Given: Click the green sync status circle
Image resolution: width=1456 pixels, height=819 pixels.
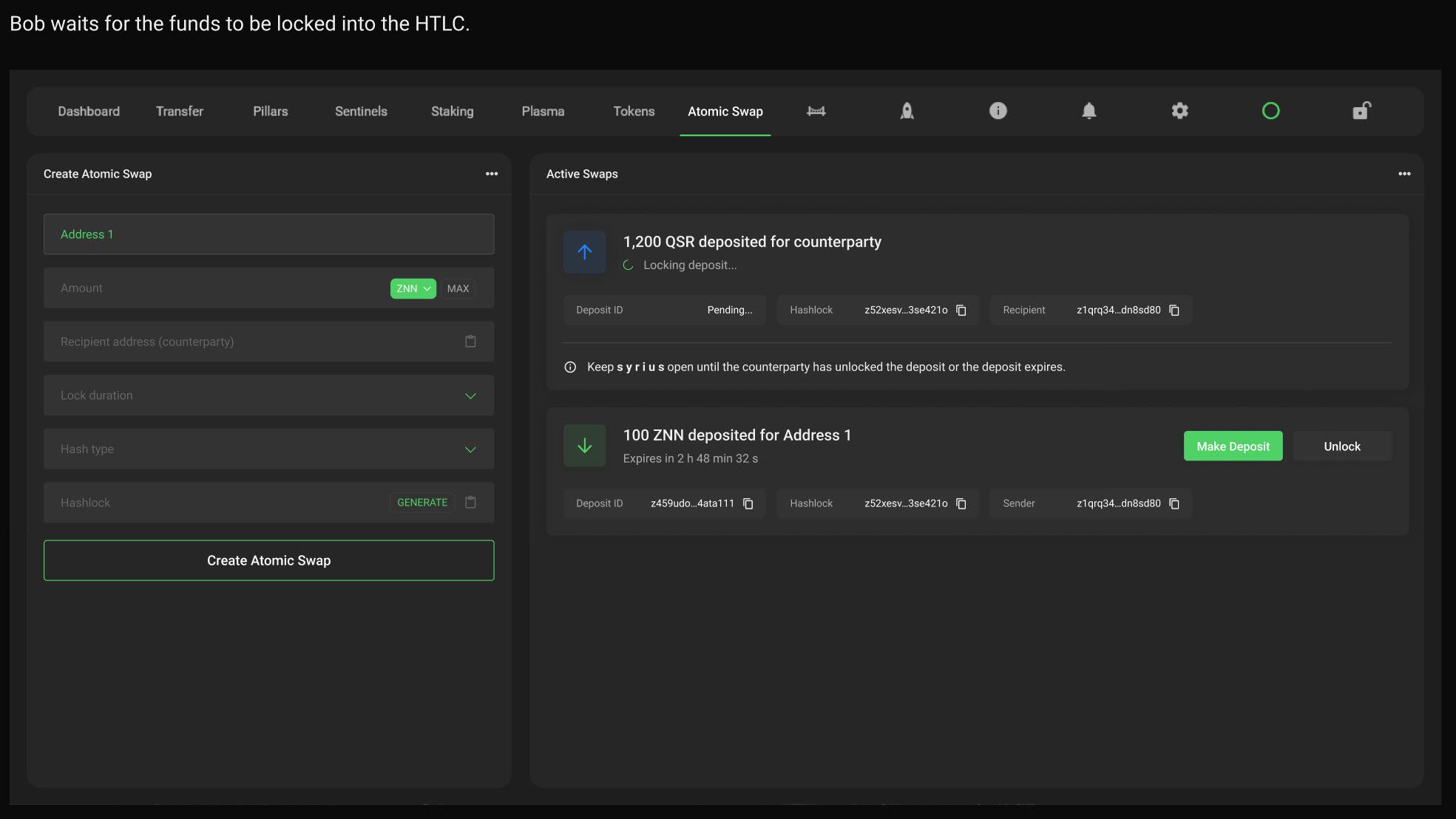Looking at the screenshot, I should tap(1270, 111).
